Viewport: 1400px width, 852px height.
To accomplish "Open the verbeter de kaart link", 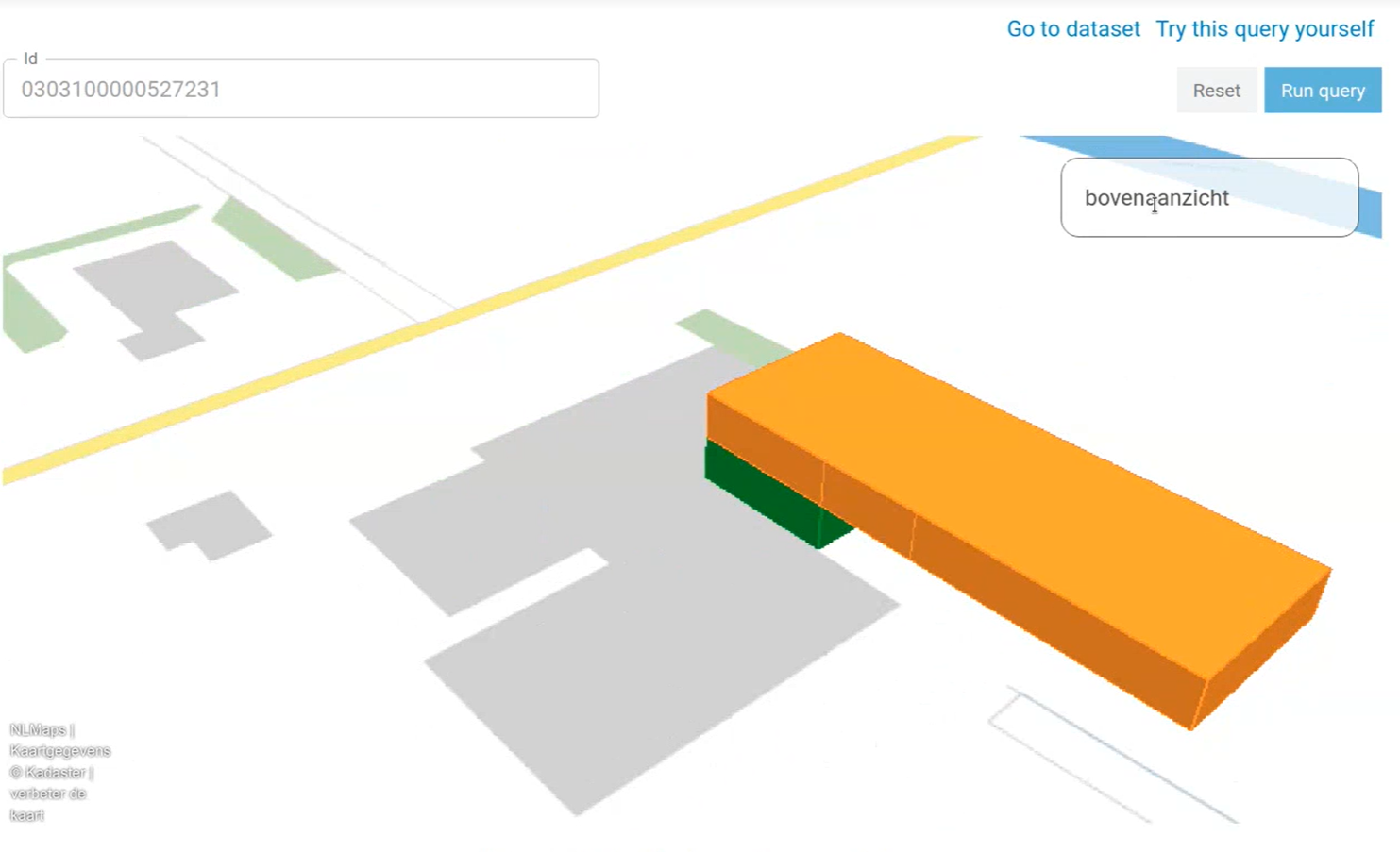I will pos(47,804).
